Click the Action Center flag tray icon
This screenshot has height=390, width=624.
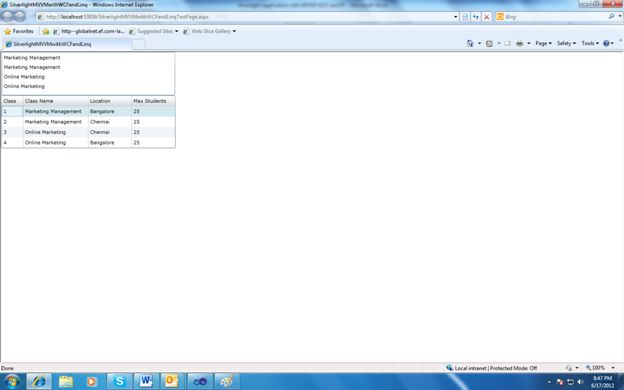[x=560, y=382]
